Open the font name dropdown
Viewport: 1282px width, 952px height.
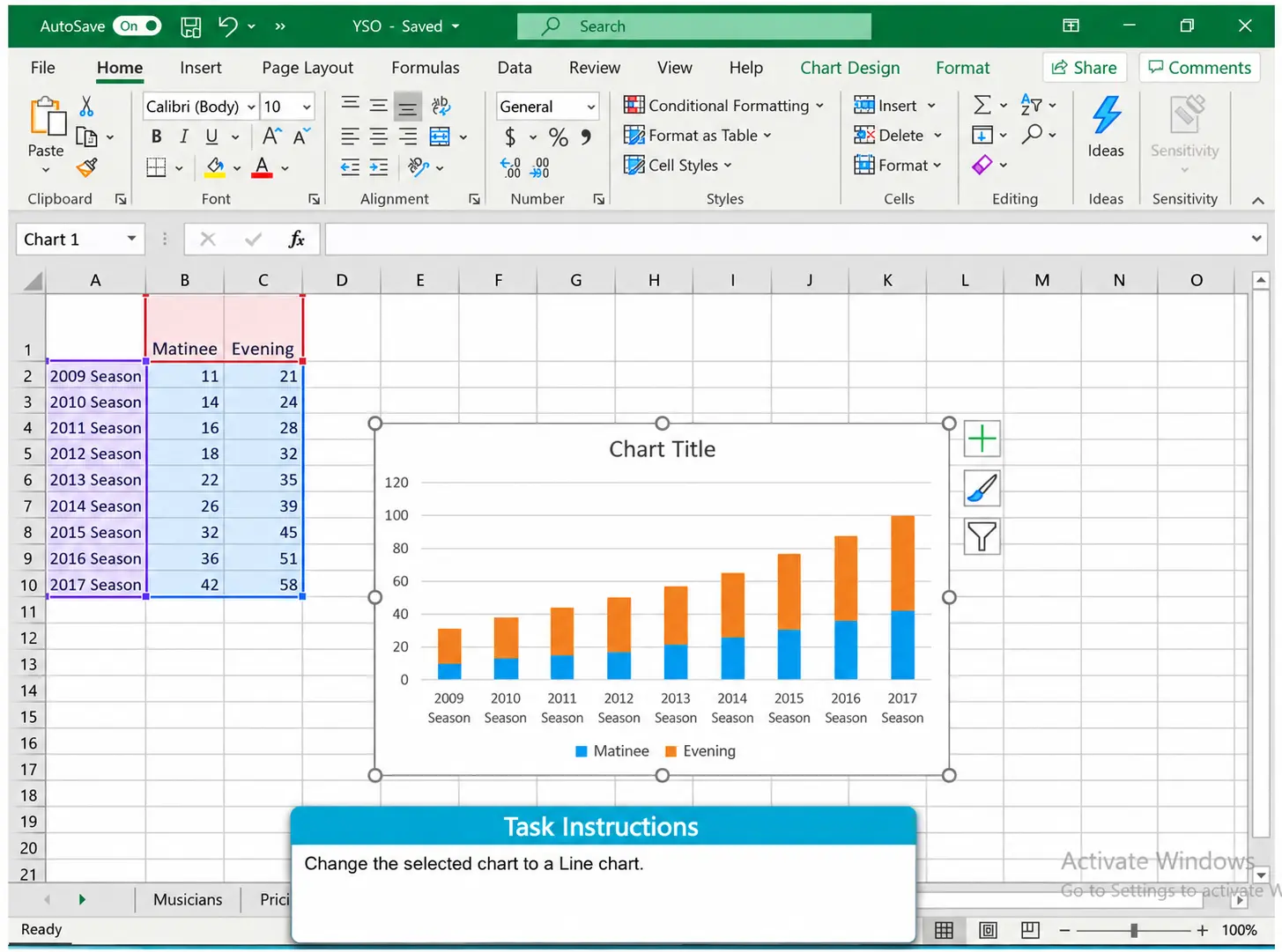click(x=251, y=107)
